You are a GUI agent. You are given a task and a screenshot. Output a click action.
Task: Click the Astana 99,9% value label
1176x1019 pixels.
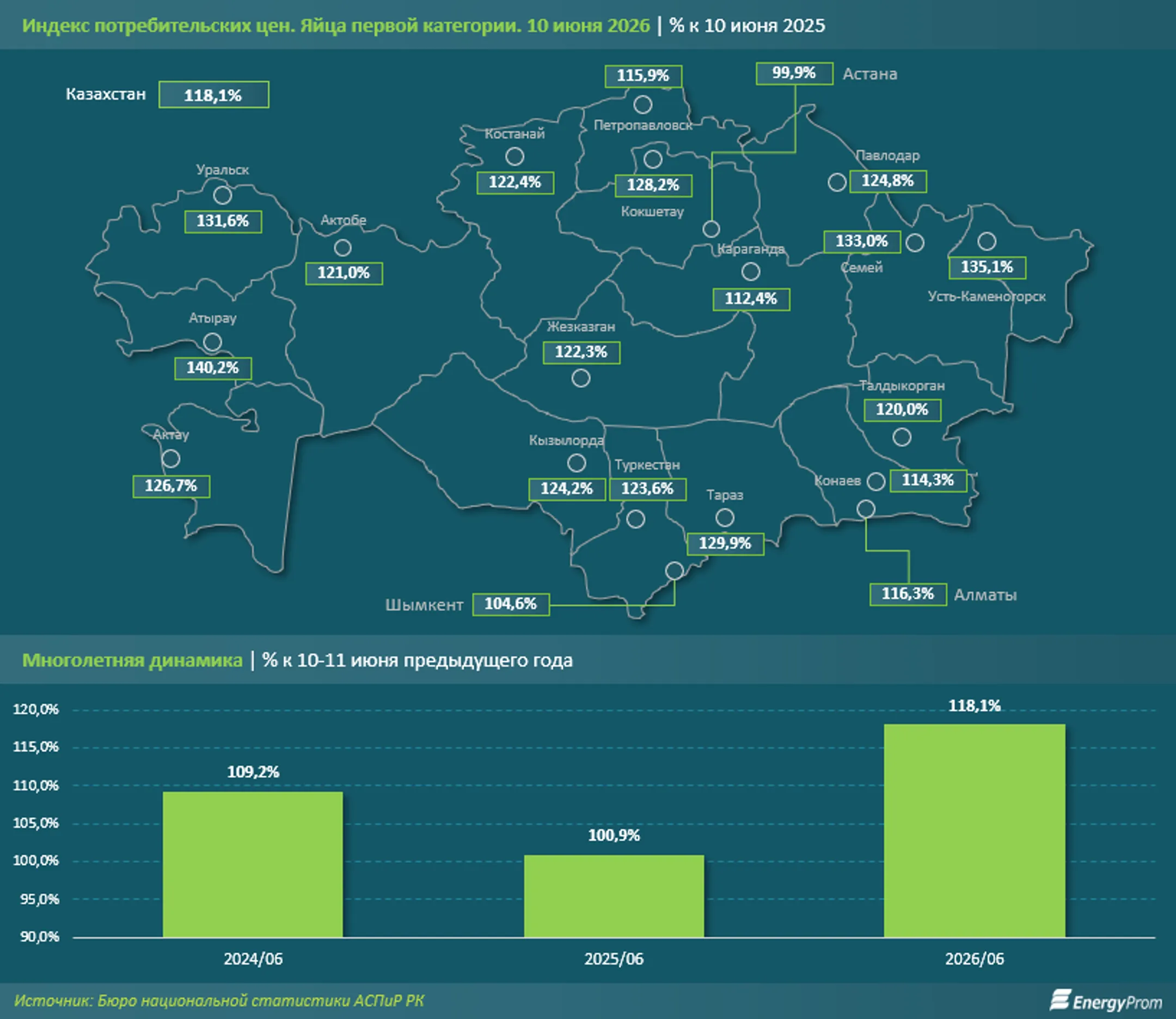(794, 73)
